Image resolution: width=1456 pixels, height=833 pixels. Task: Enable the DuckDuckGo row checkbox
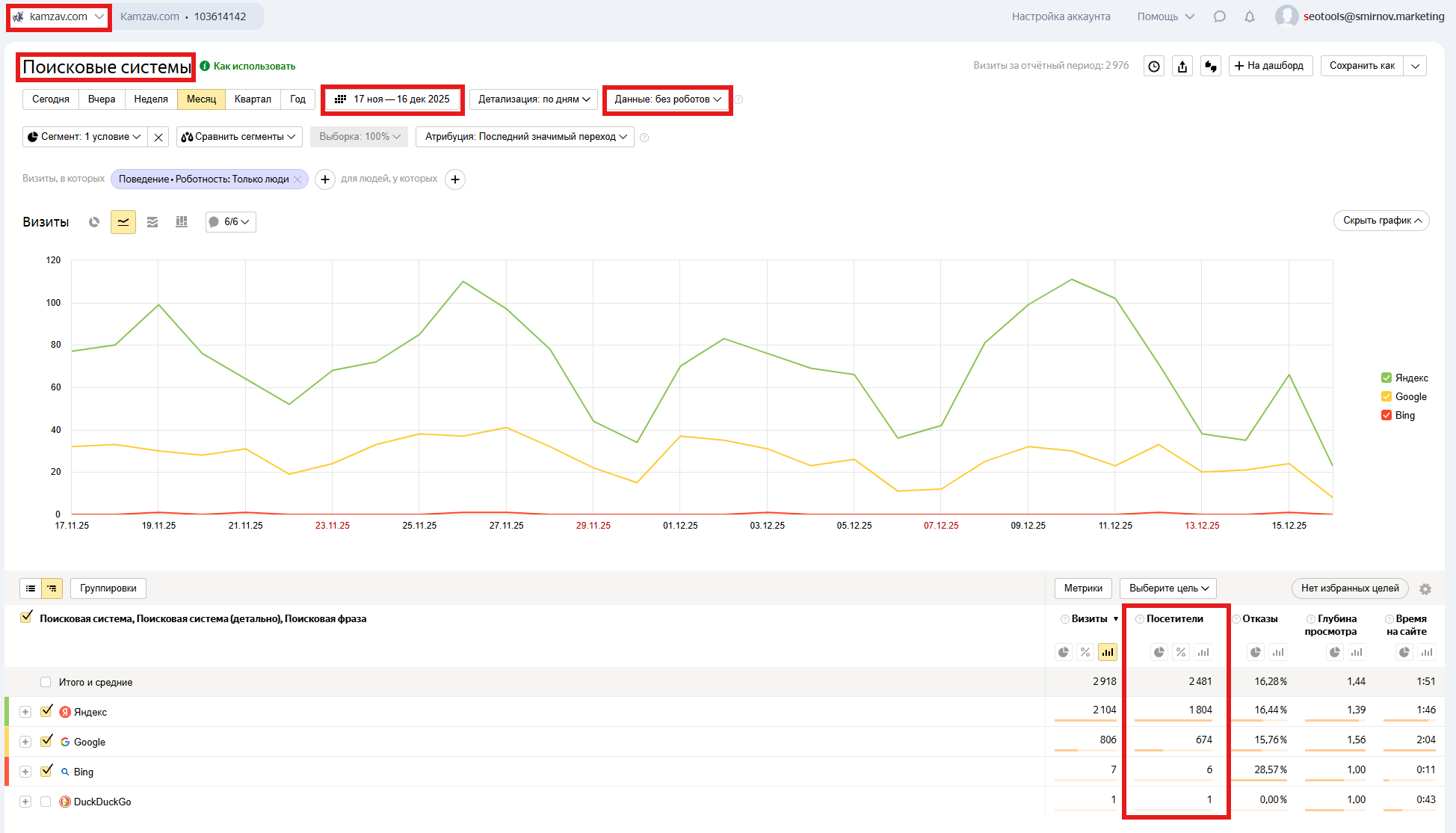click(46, 802)
